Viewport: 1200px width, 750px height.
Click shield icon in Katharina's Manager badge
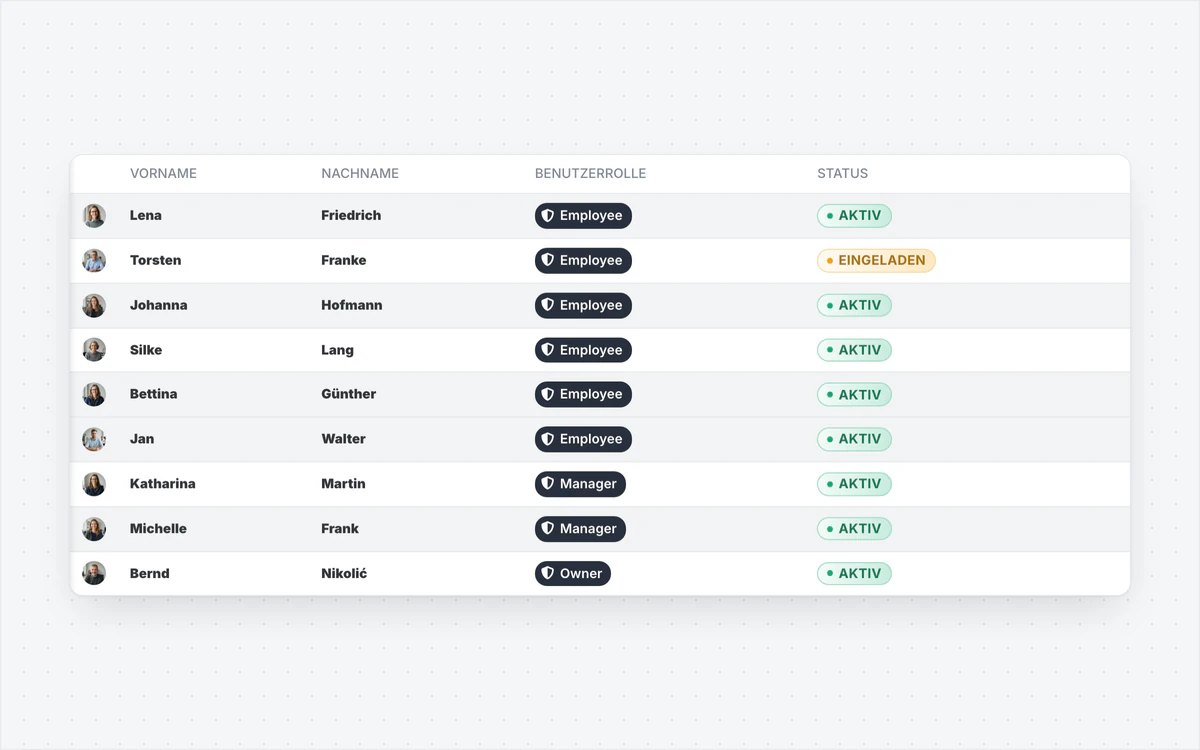(x=547, y=484)
